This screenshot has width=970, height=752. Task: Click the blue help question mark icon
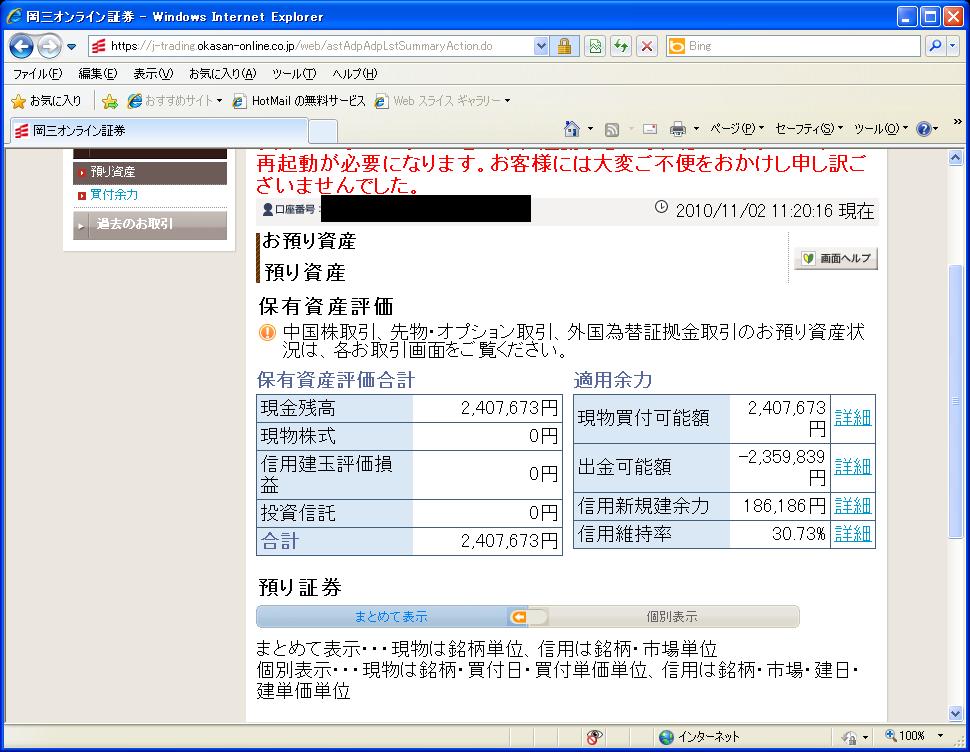[924, 129]
